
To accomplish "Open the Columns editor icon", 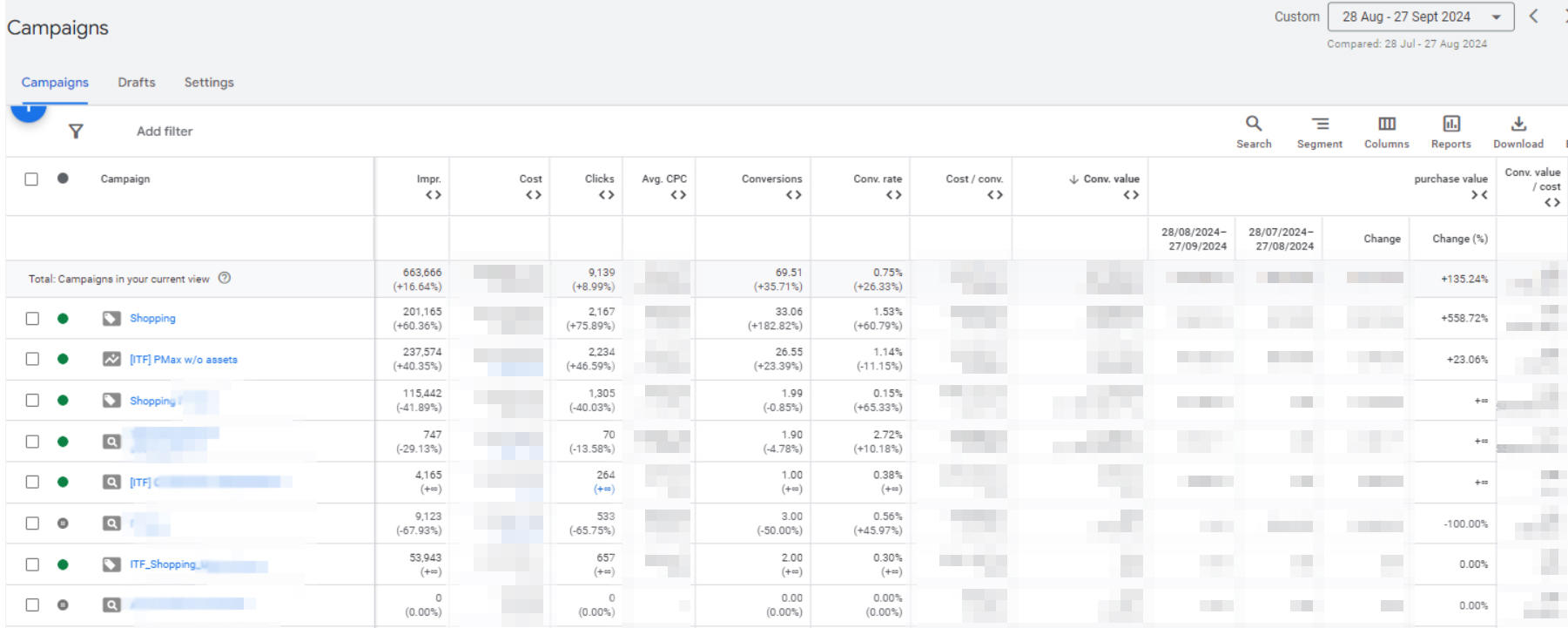I will click(x=1387, y=124).
